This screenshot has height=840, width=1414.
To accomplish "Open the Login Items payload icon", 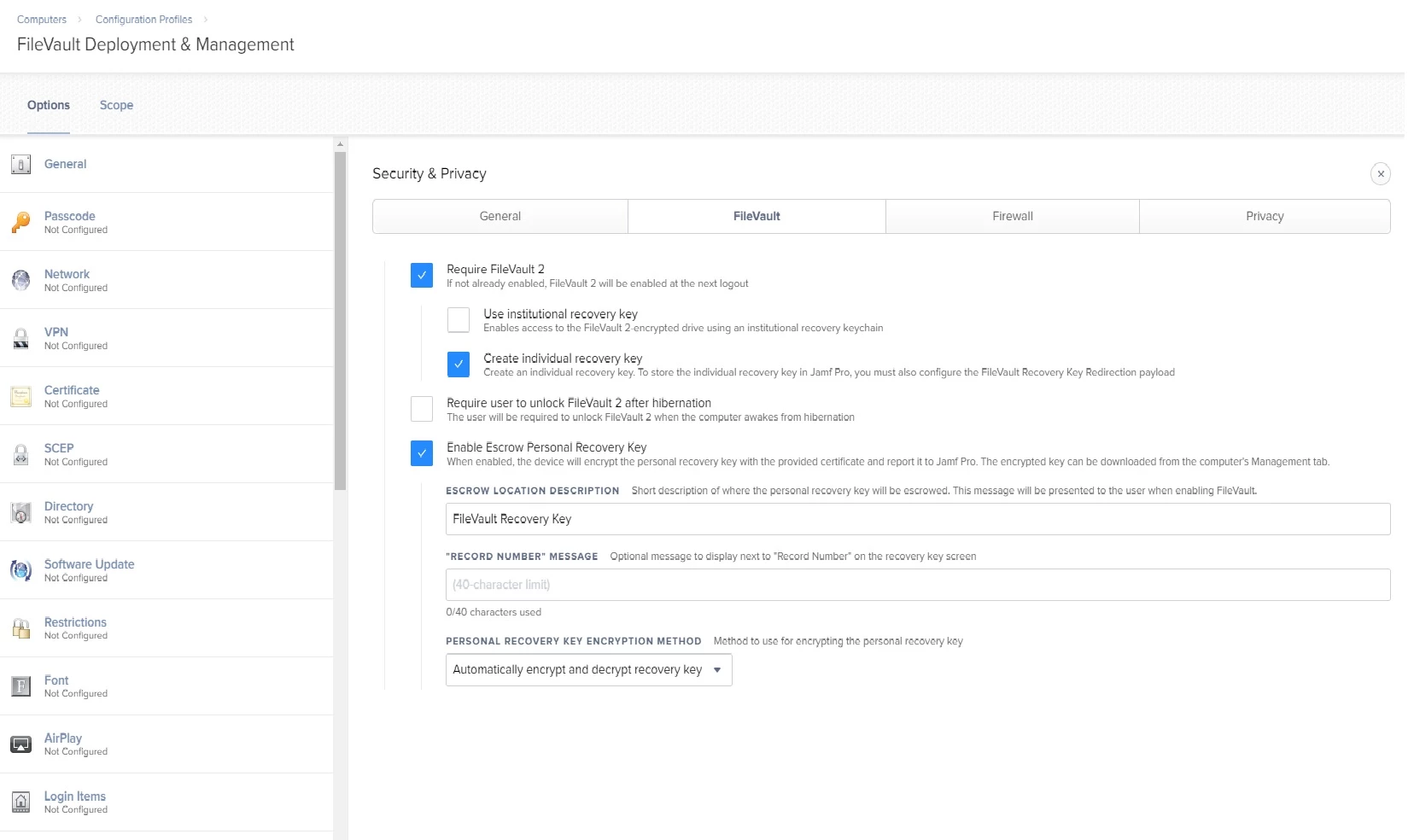I will [x=21, y=802].
